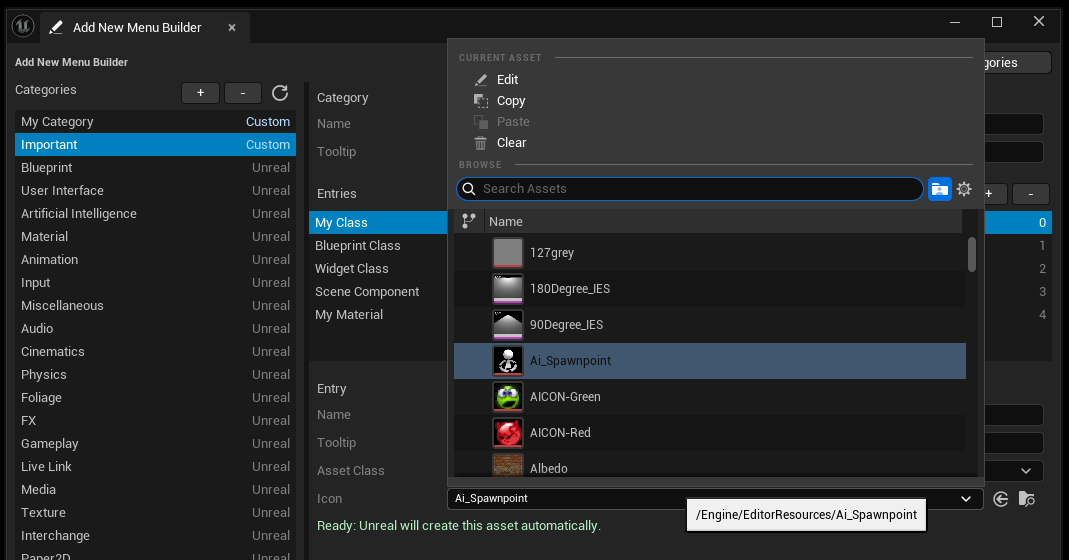
Task: Click the pencil icon on the Add New Menu Builder tab
Action: (56, 27)
